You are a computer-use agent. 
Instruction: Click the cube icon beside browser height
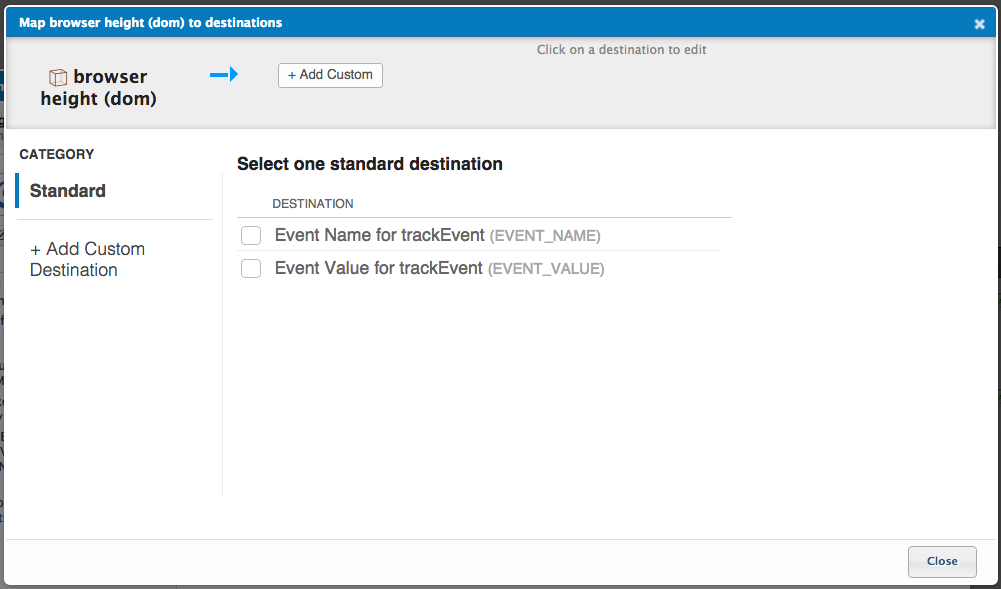[x=58, y=77]
